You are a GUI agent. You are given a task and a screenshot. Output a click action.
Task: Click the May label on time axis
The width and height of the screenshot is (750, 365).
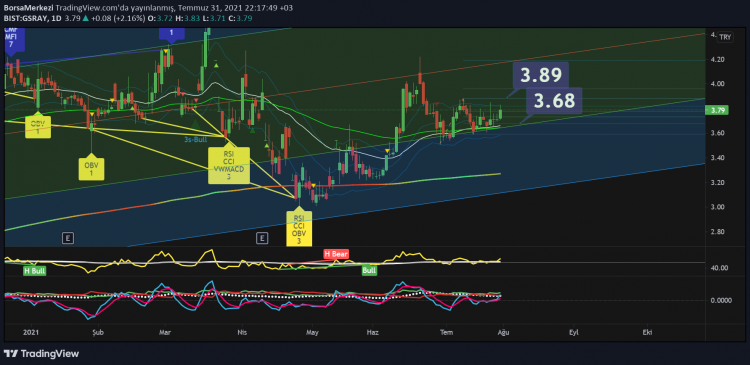[312, 332]
